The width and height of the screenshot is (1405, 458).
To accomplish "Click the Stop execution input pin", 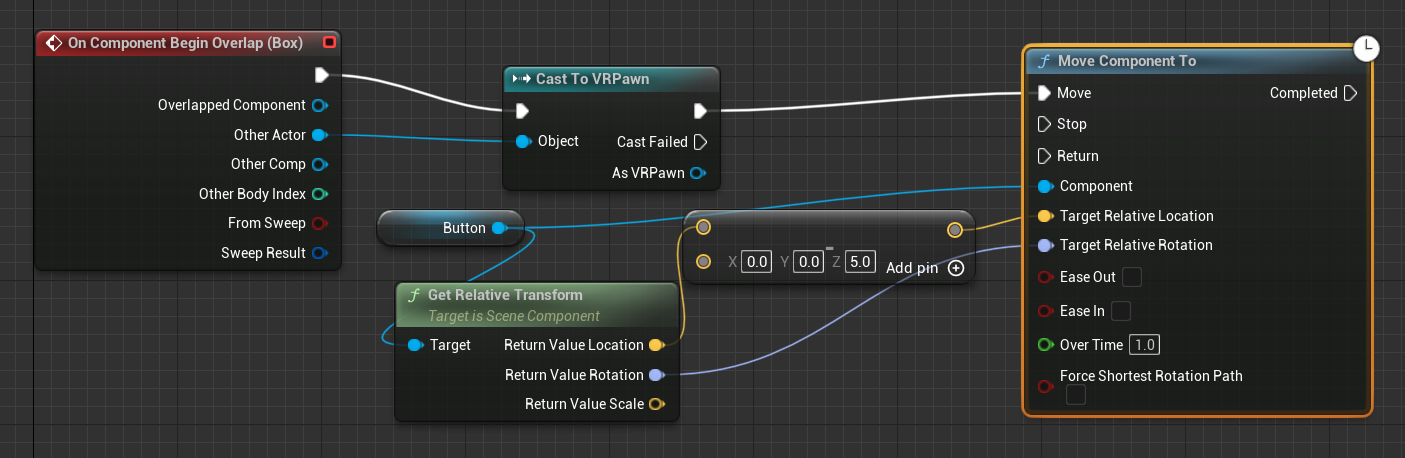I will 1045,124.
